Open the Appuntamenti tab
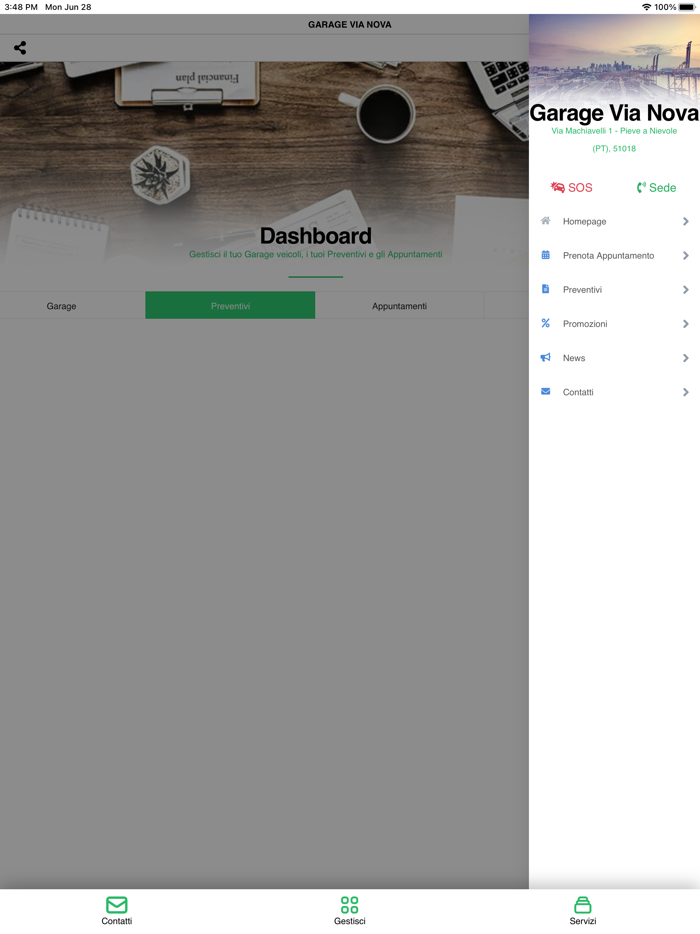This screenshot has width=700, height=934. [x=399, y=306]
